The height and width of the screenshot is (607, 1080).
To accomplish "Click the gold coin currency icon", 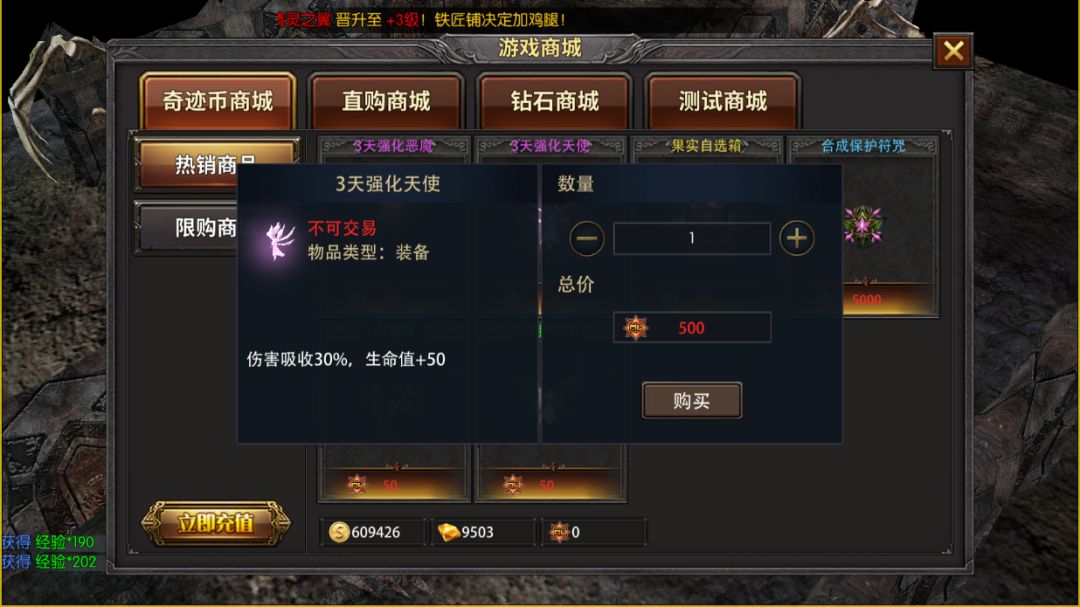I will pos(338,532).
